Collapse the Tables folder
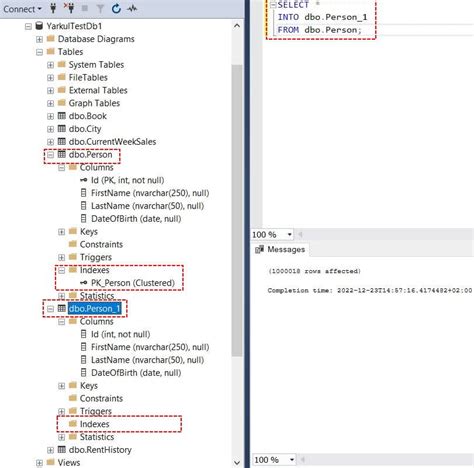This screenshot has height=468, width=474. tap(39, 52)
